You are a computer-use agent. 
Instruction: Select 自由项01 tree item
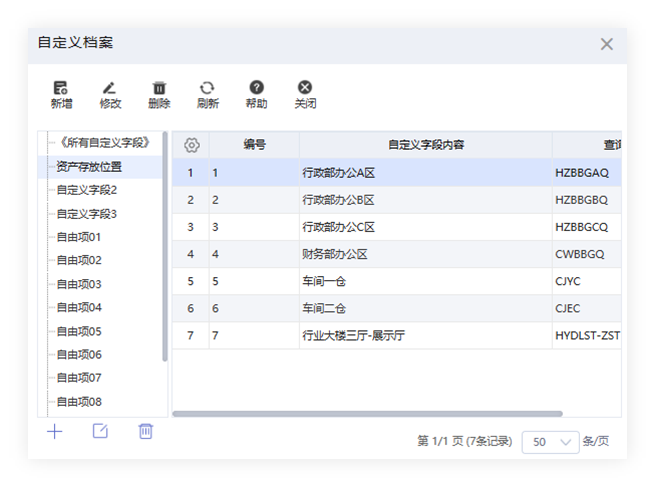tap(78, 237)
